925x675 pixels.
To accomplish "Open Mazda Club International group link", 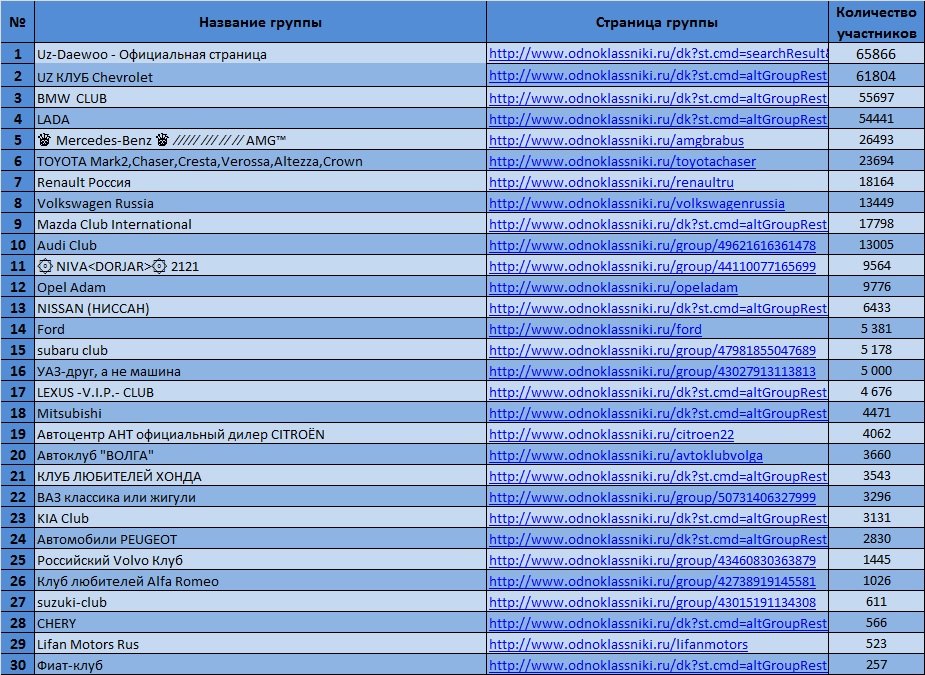I will [x=658, y=224].
